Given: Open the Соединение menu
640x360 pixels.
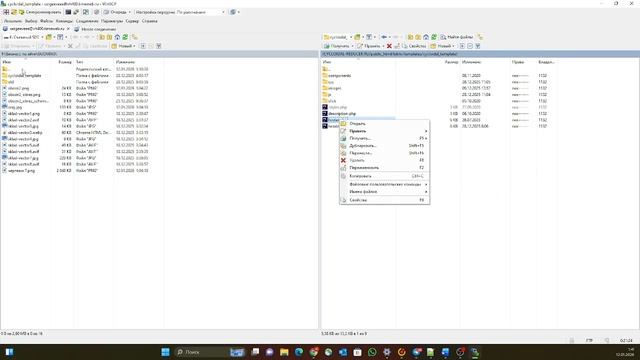Looking at the screenshot, I should pyautogui.click(x=87, y=21).
